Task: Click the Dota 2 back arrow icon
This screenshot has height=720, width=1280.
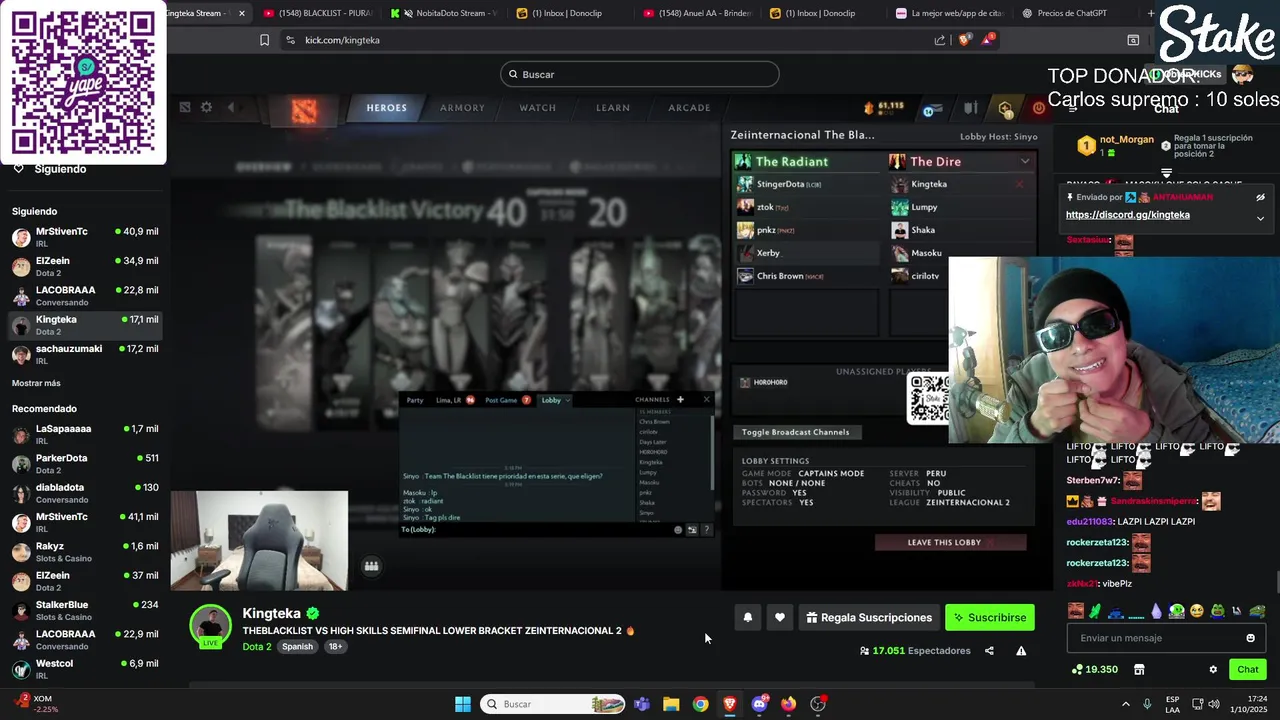Action: click(231, 107)
